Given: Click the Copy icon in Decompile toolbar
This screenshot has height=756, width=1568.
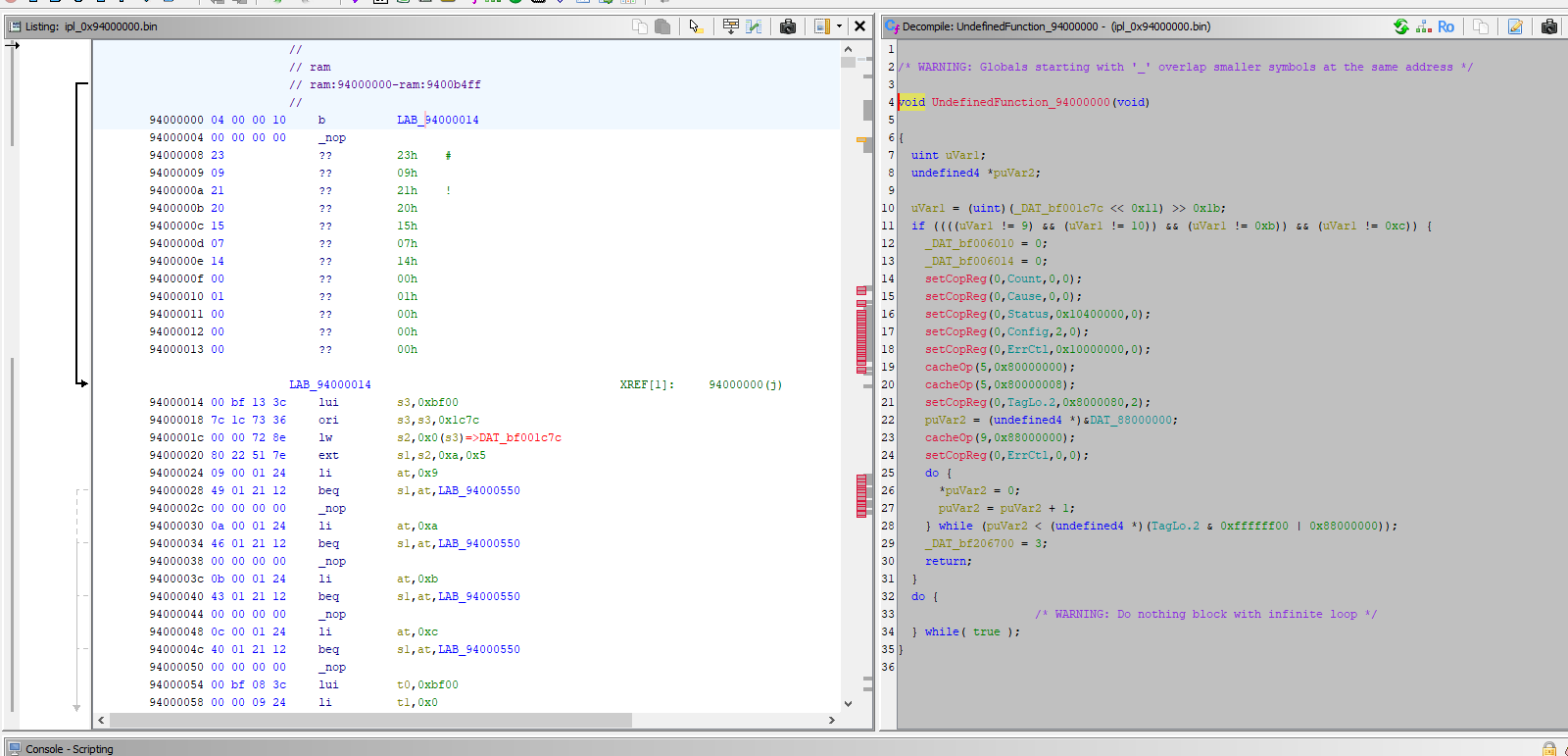Looking at the screenshot, I should point(1481,26).
